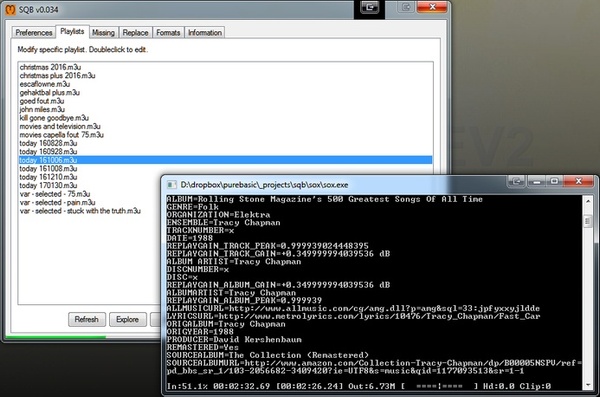The width and height of the screenshot is (600, 397).
Task: Open the Information tab
Action: click(205, 33)
